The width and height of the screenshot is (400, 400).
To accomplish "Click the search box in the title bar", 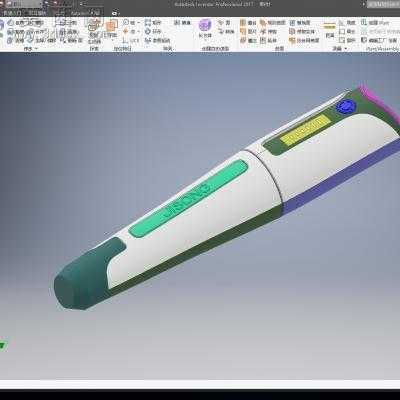I will click(383, 4).
